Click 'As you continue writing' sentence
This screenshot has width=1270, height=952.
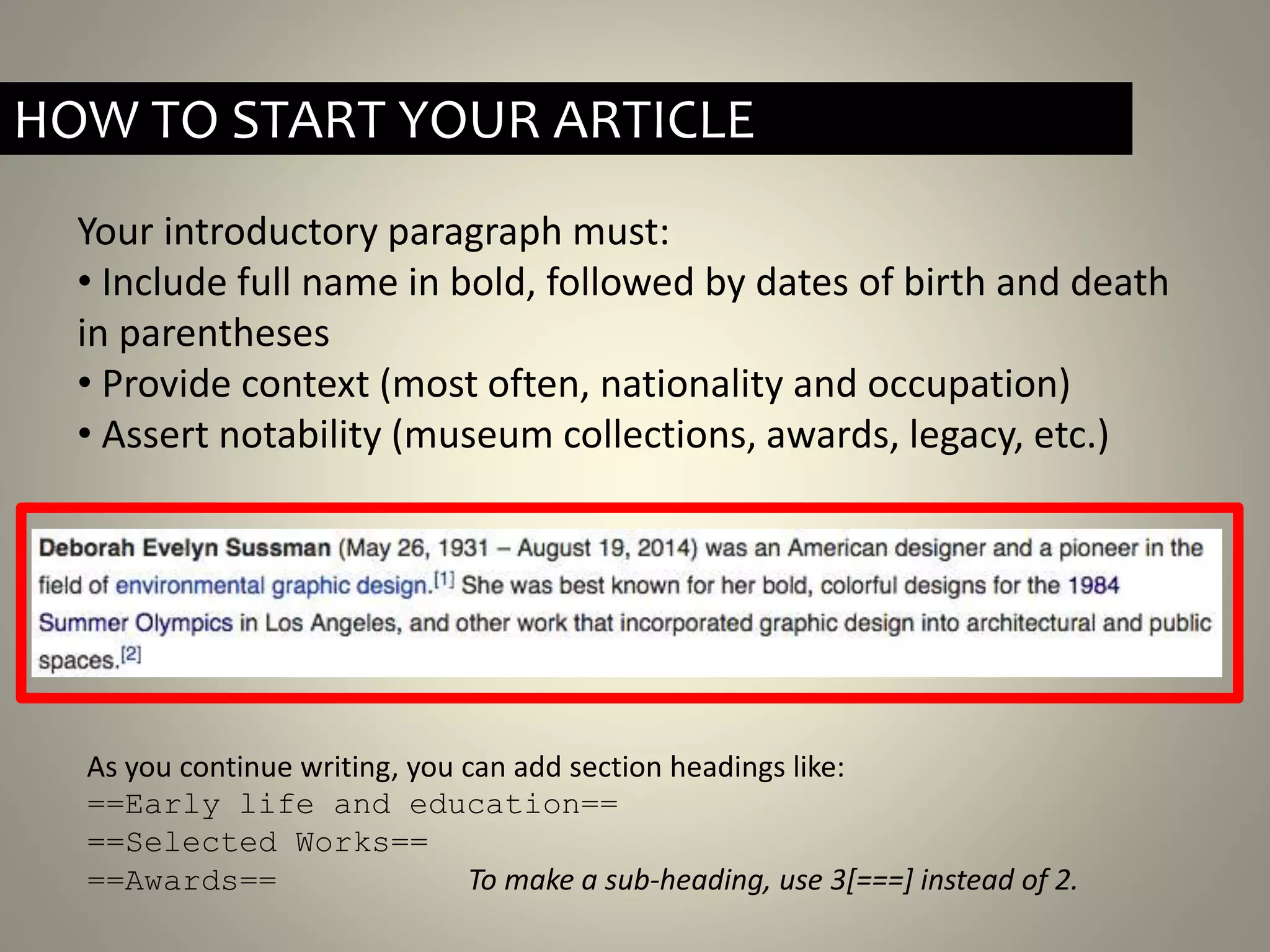(466, 767)
